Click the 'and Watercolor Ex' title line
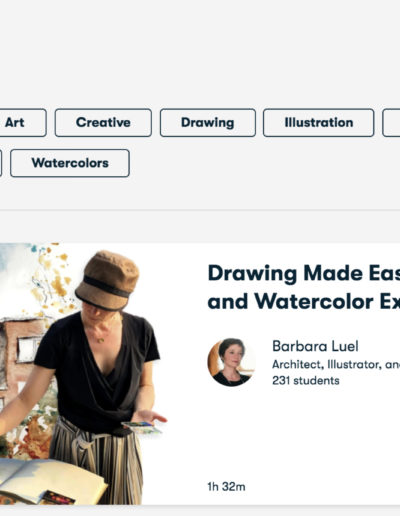Image resolution: width=400 pixels, height=516 pixels. [x=304, y=302]
